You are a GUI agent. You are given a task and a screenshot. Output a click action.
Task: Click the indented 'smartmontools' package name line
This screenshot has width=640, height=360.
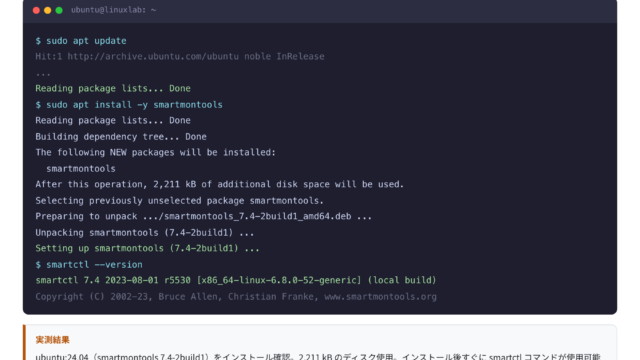pos(81,169)
